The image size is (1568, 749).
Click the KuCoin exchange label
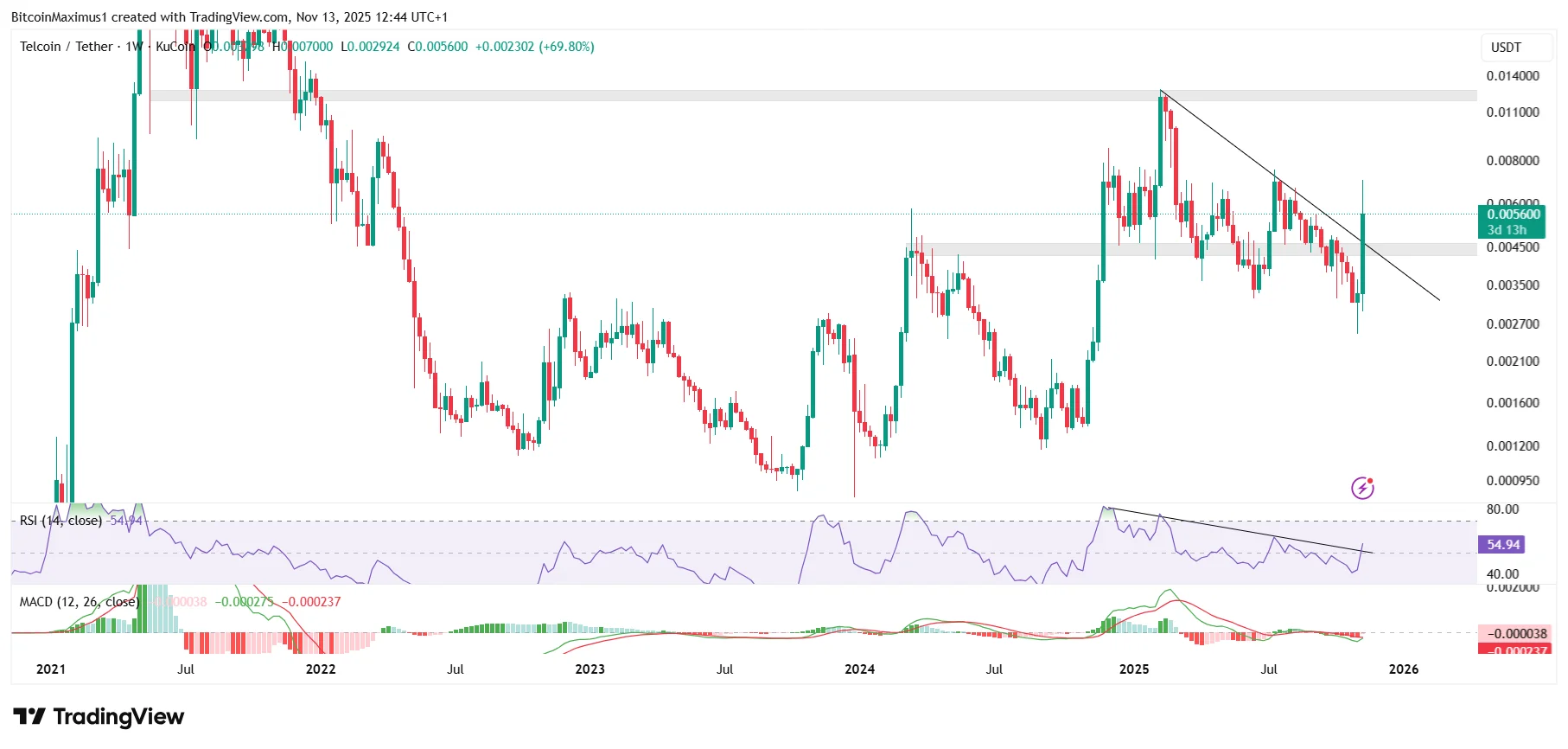click(x=175, y=47)
